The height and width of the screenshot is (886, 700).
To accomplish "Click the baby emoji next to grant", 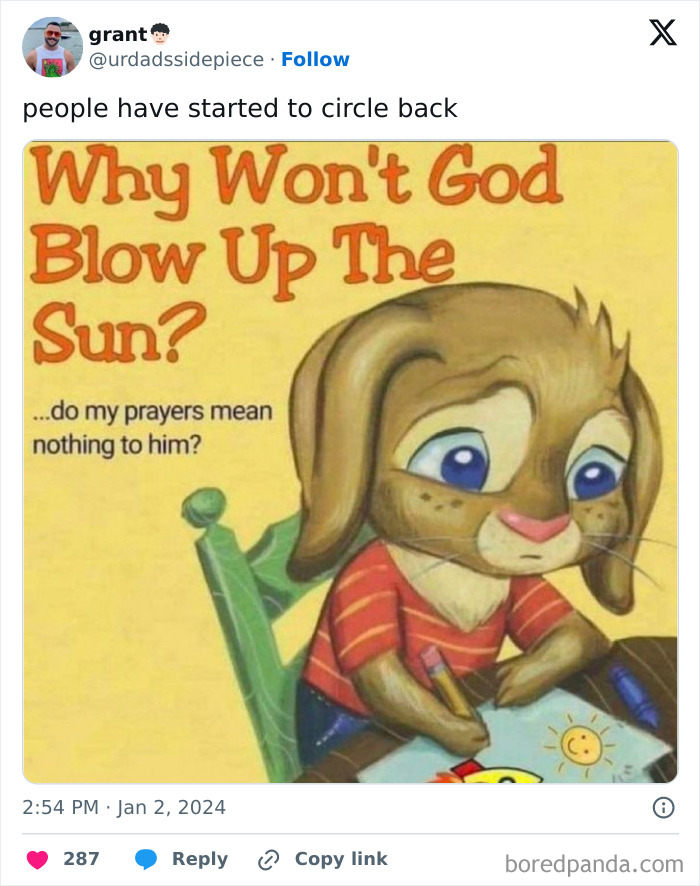I will click(158, 32).
